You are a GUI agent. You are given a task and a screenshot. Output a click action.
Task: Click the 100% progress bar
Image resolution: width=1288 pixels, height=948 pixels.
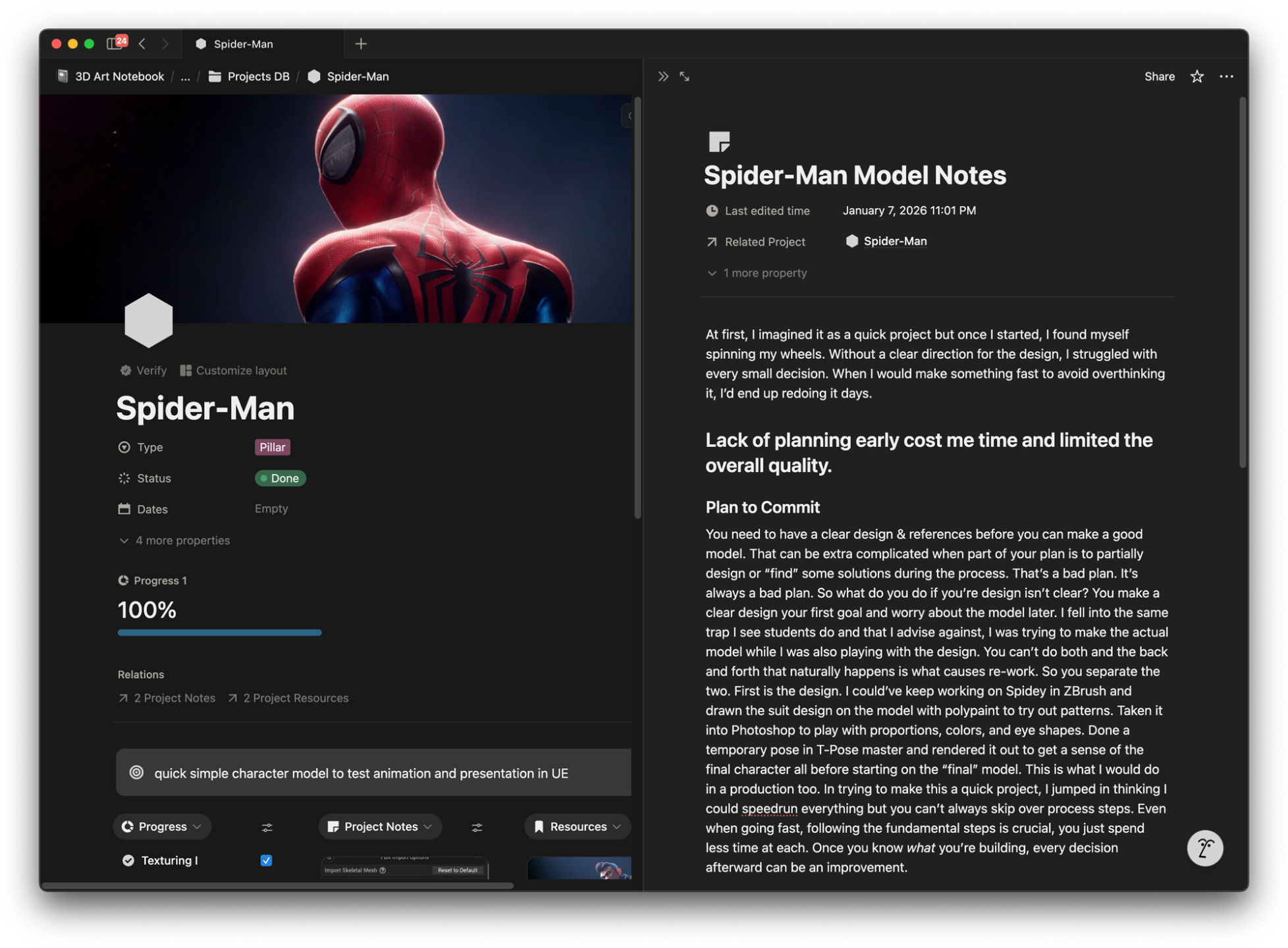click(x=219, y=633)
